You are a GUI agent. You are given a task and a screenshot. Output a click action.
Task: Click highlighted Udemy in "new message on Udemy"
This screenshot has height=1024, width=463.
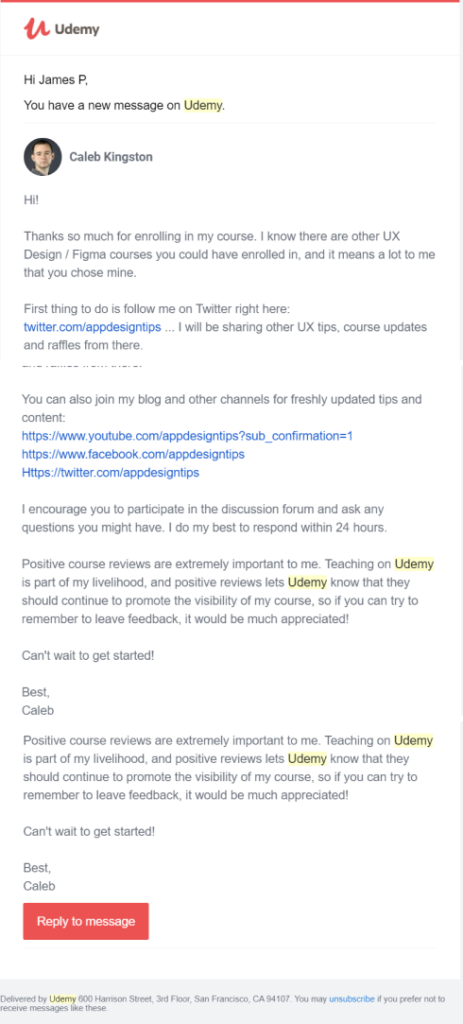[203, 105]
